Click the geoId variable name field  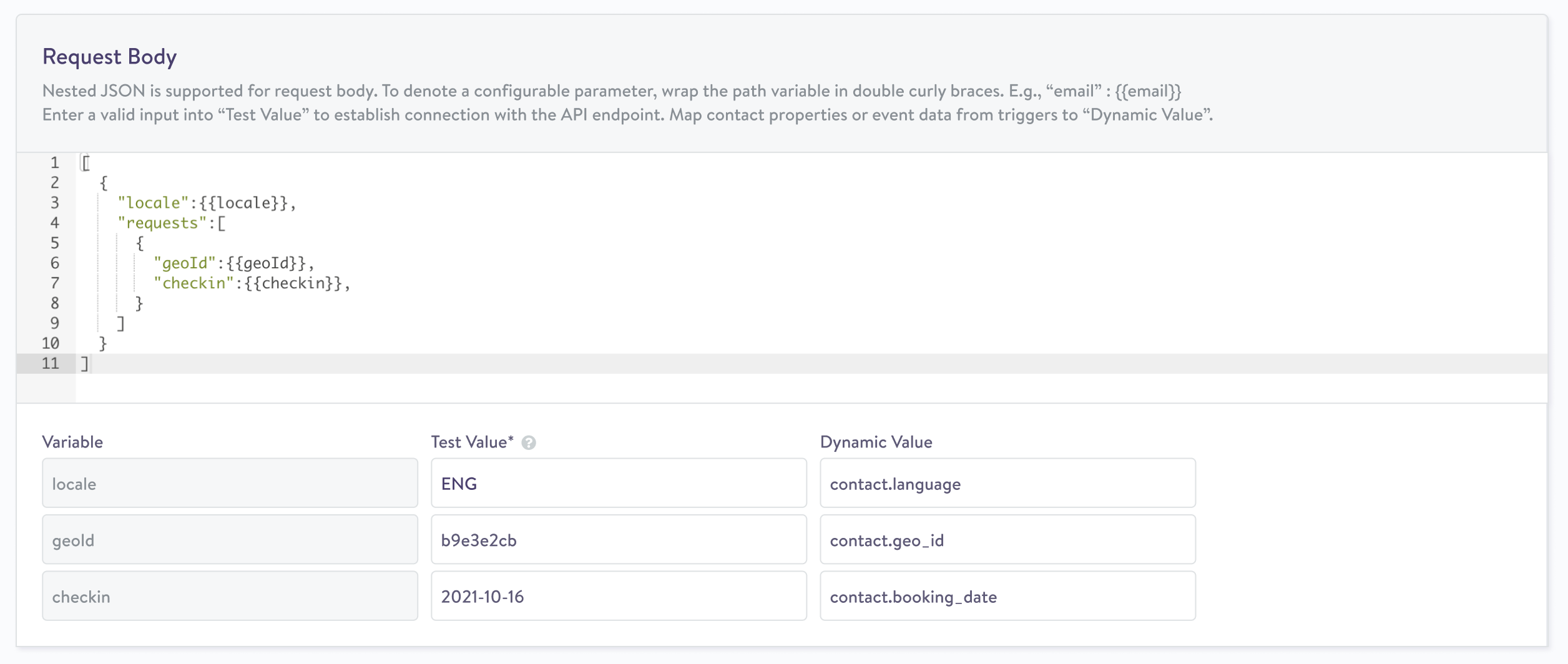point(230,540)
